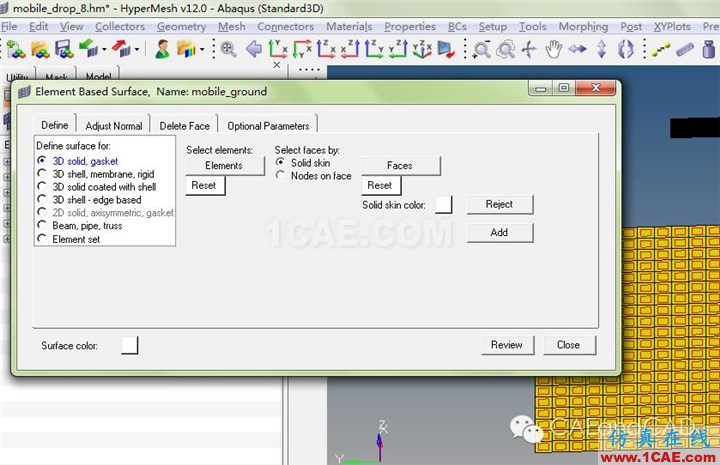Viewport: 720px width, 465px height.
Task: Select the isometric XYZ view icon
Action: pos(422,49)
